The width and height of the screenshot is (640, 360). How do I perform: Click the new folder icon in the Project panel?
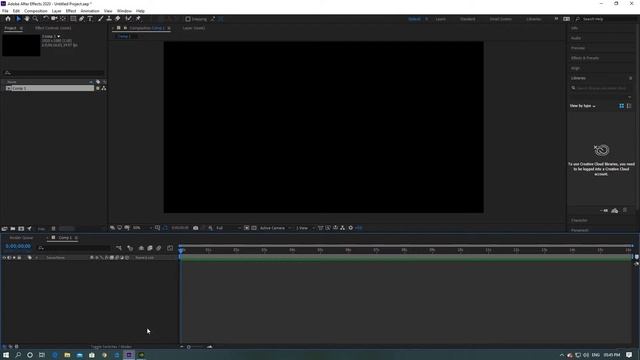click(x=13, y=229)
